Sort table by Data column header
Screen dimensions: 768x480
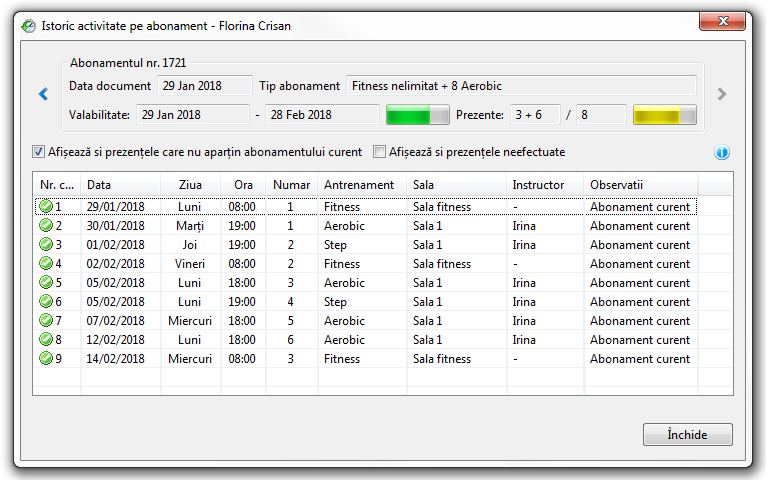(120, 185)
